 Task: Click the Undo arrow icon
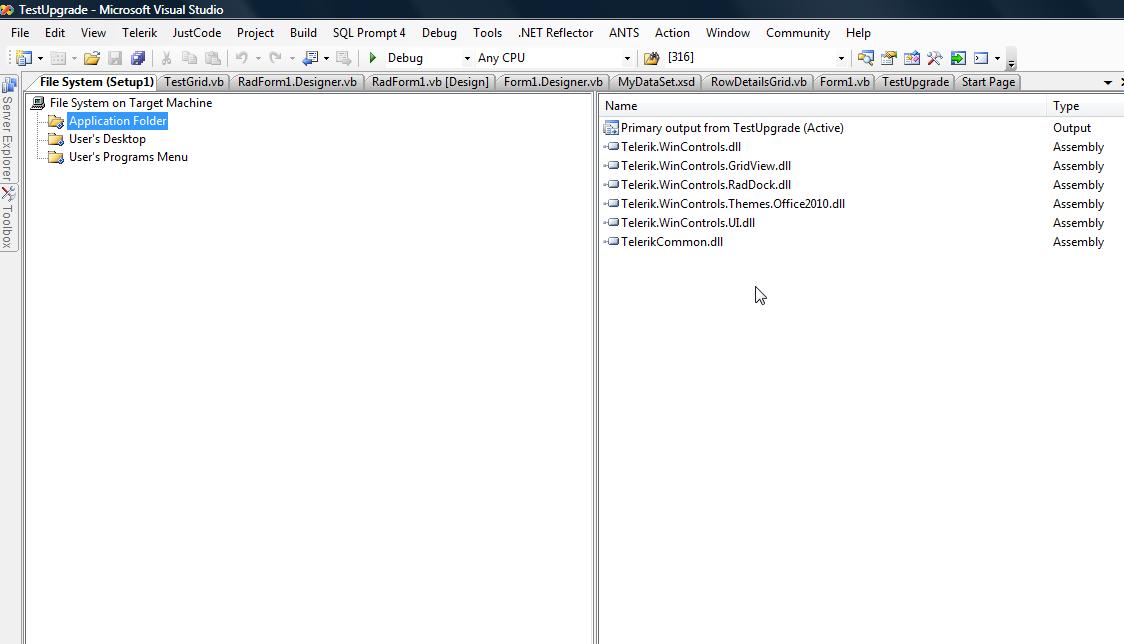click(242, 58)
